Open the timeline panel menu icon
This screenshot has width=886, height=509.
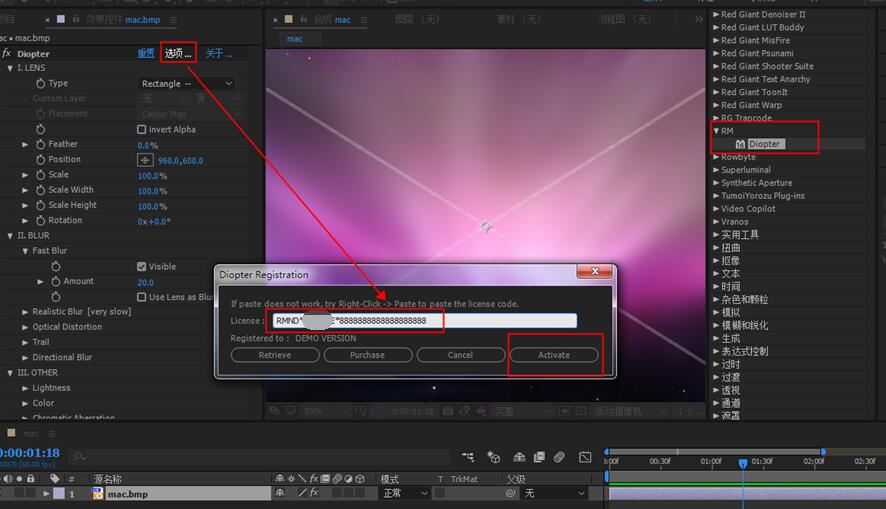coord(51,433)
